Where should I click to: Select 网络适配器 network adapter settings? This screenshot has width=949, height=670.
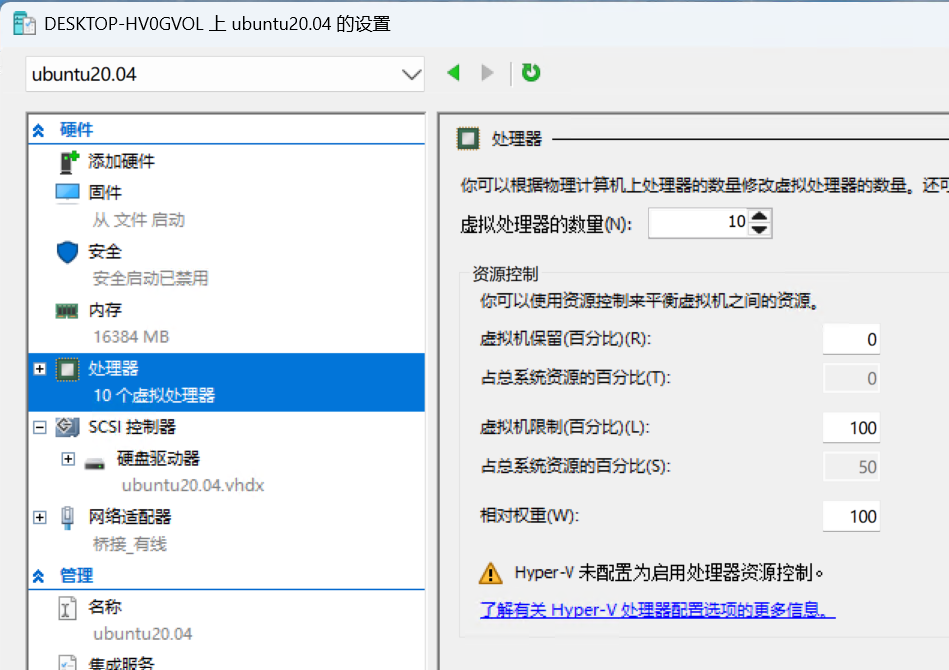coord(130,517)
